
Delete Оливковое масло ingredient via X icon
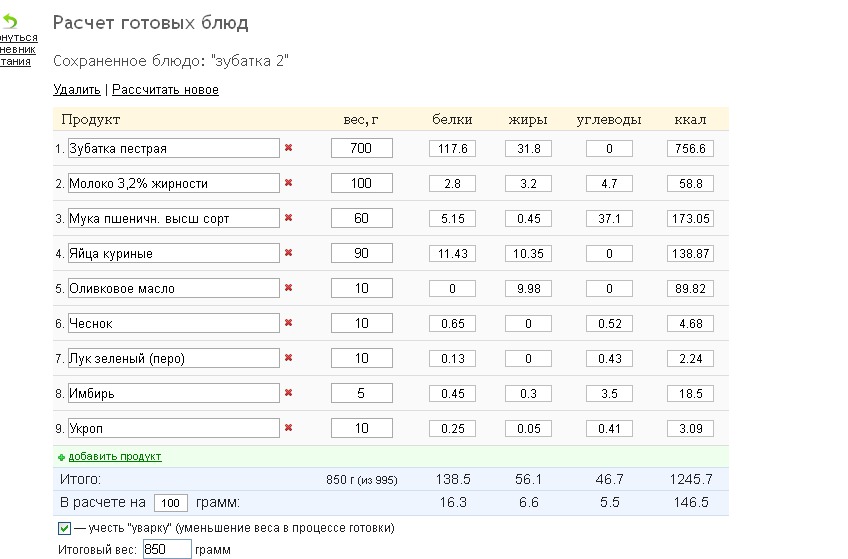[289, 288]
